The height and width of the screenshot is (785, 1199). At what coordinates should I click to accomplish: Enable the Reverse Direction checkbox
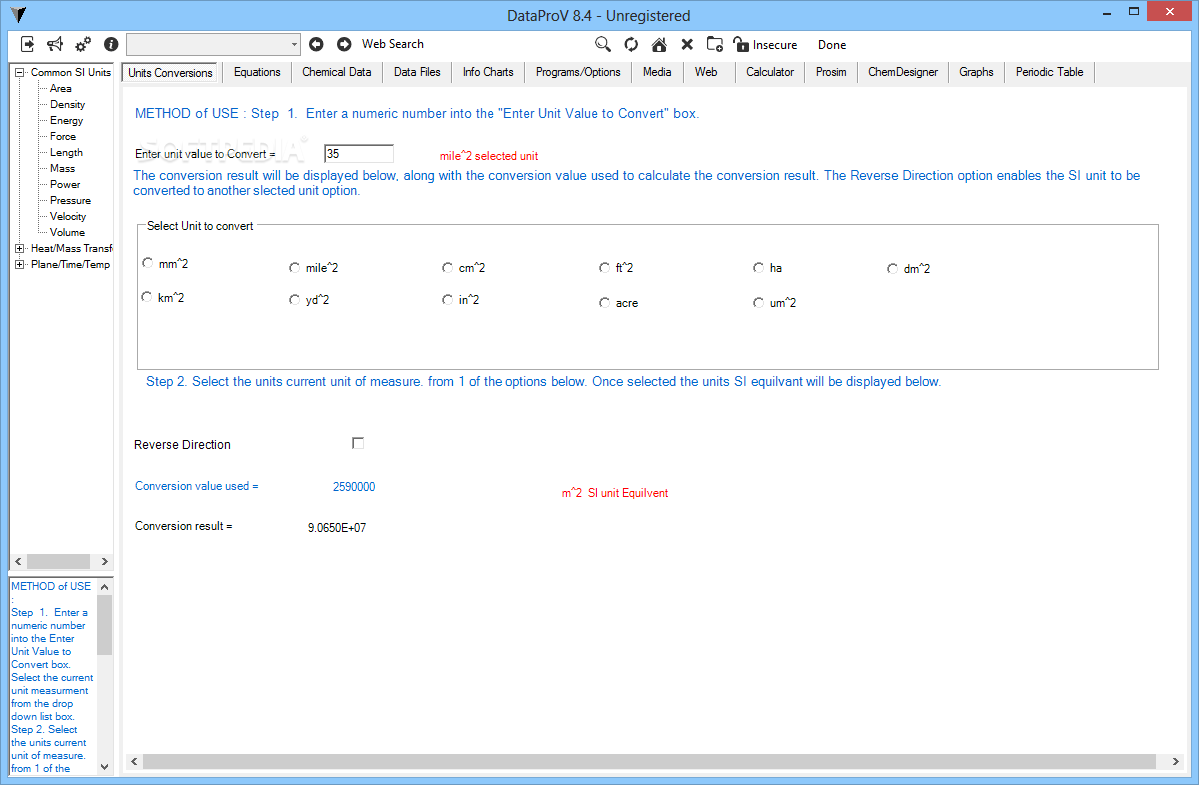click(x=358, y=443)
